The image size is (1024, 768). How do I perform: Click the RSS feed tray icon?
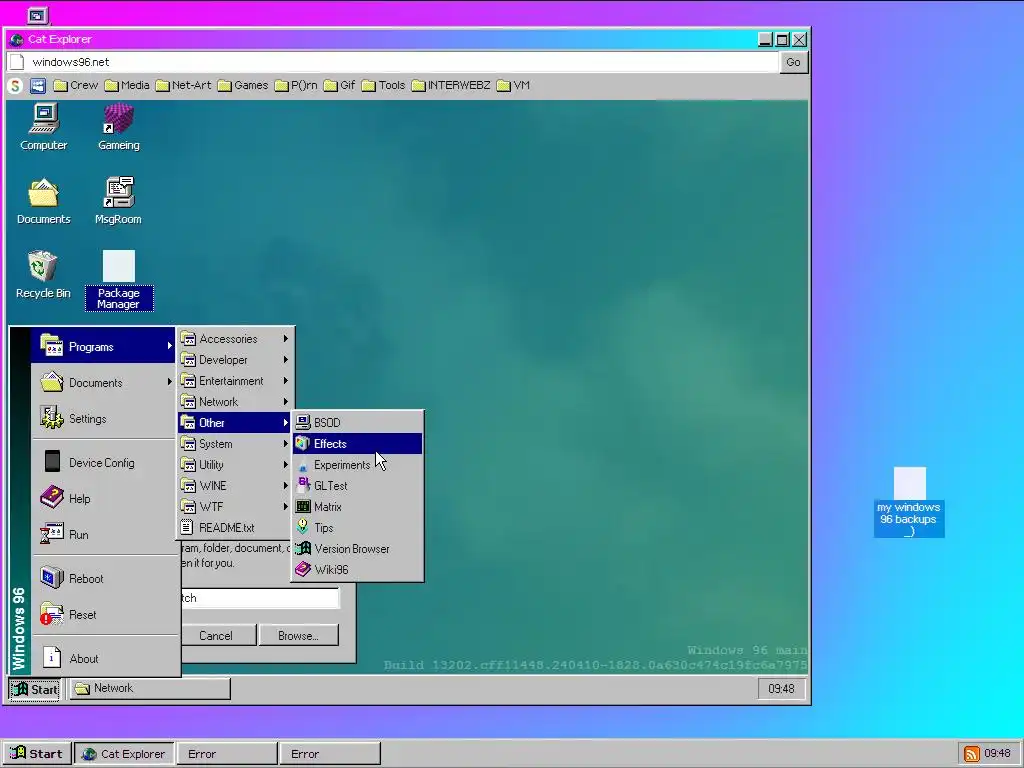(972, 754)
